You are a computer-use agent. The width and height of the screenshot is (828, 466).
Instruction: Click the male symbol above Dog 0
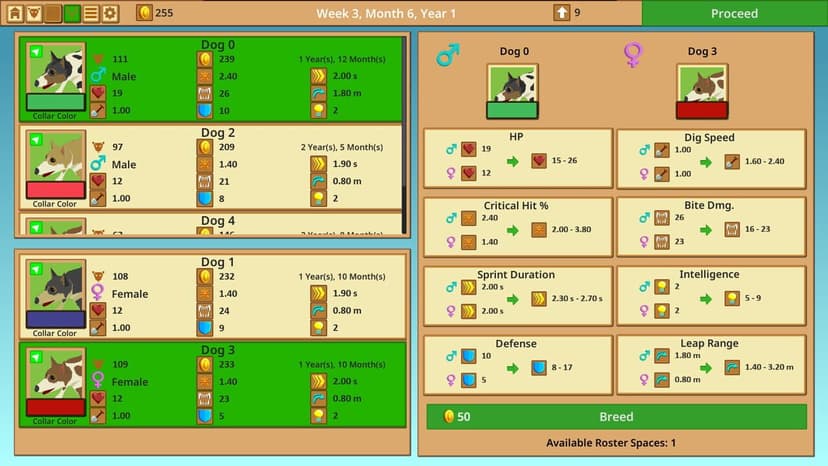click(448, 54)
